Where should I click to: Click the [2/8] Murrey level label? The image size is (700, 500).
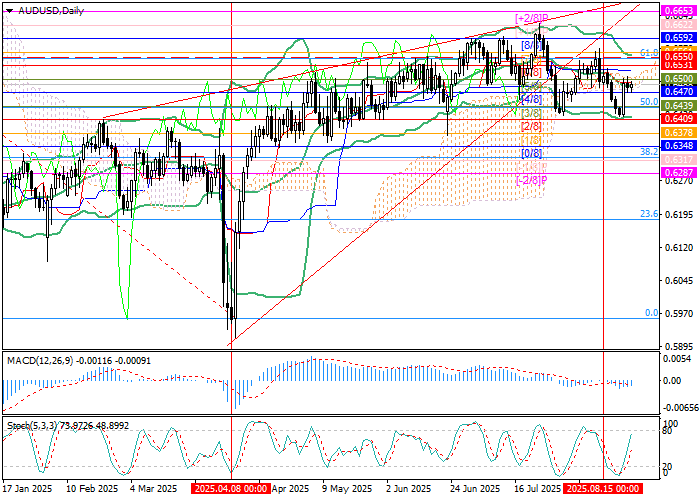pyautogui.click(x=532, y=126)
